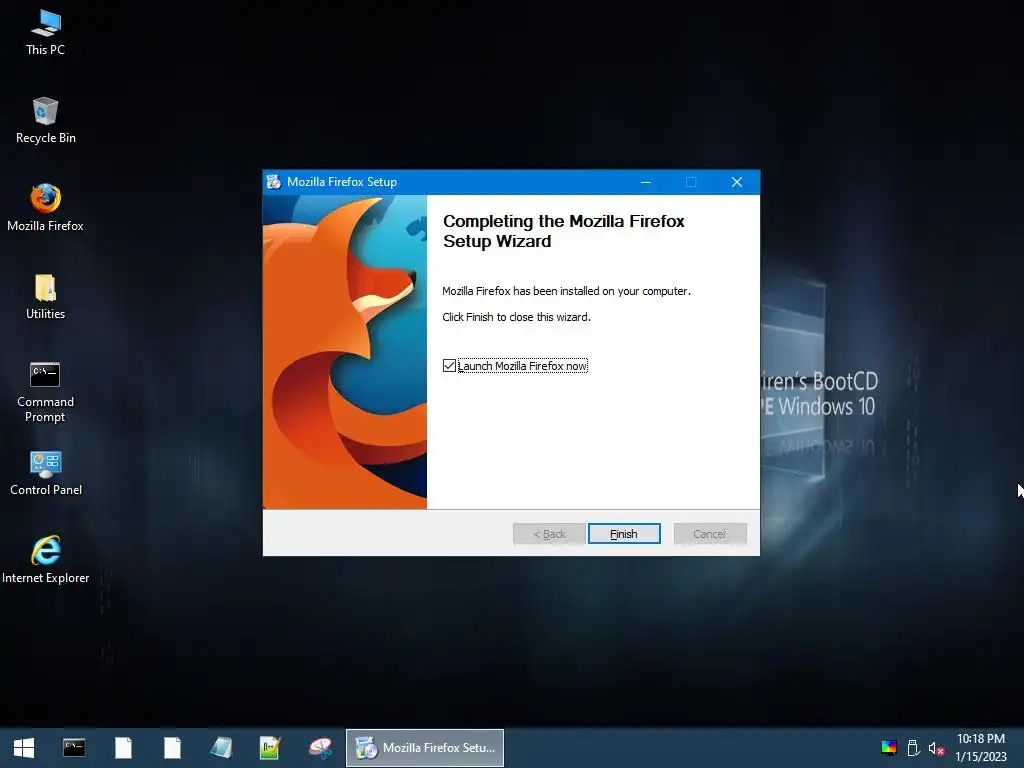
Task: Click the colorful display tray icon
Action: (x=889, y=748)
